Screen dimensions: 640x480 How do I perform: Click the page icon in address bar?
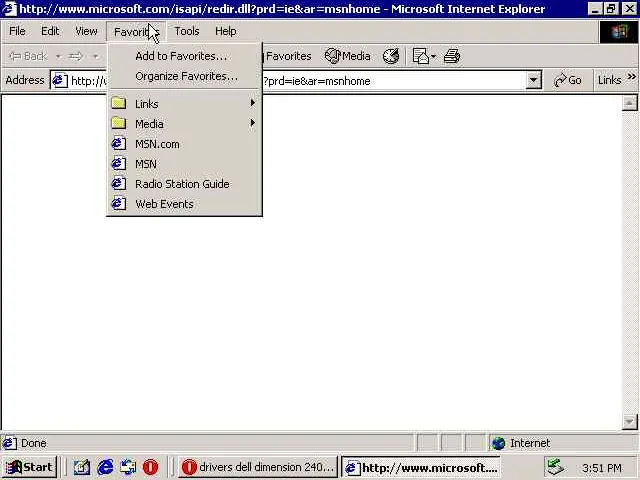click(x=59, y=80)
